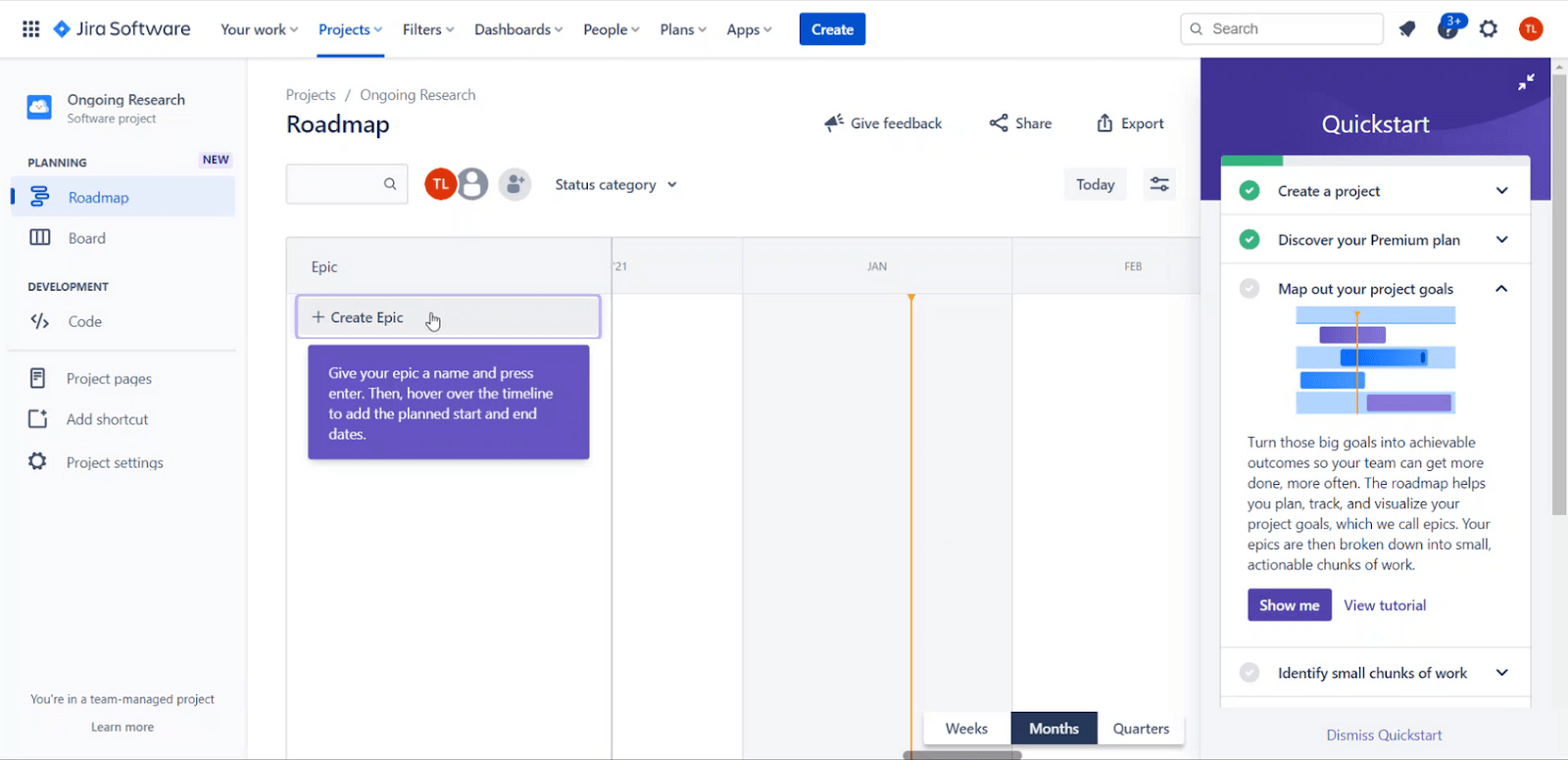This screenshot has width=1568, height=760.
Task: Click the Ongoing Research breadcrumb link
Action: (417, 95)
